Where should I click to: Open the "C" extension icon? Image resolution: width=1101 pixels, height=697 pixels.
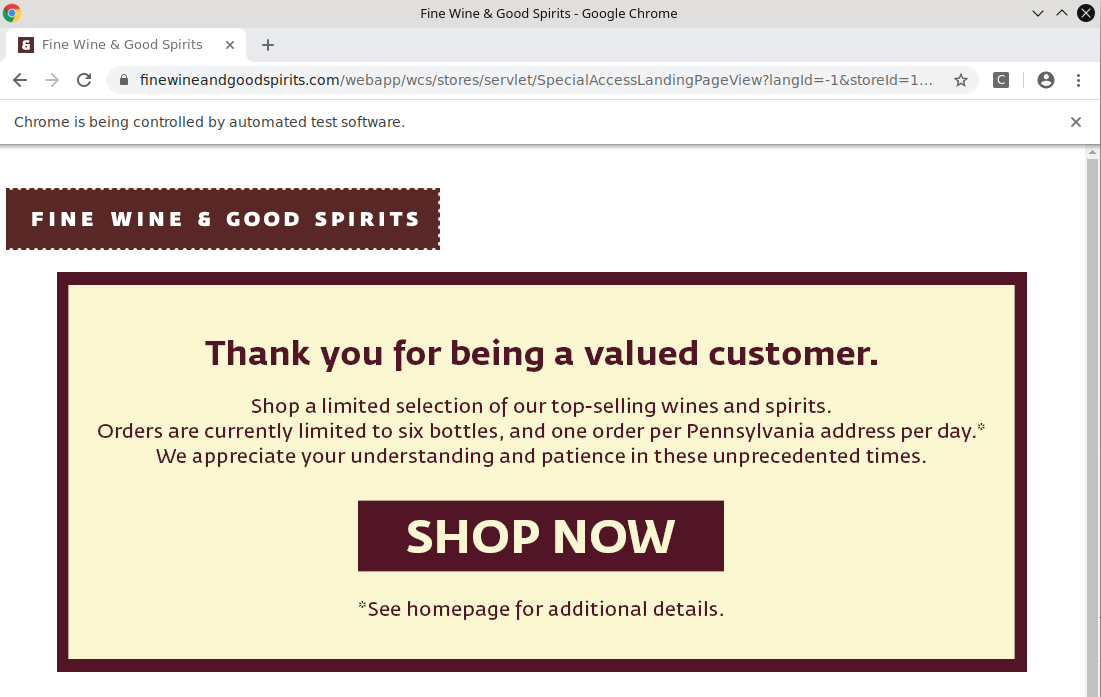[x=1000, y=80]
